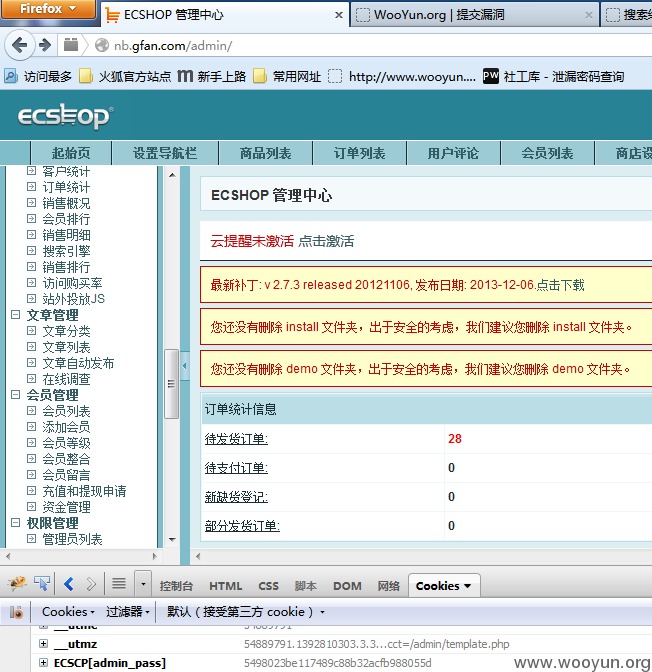Open the 待发货订单 link
The image size is (652, 672).
pos(236,439)
